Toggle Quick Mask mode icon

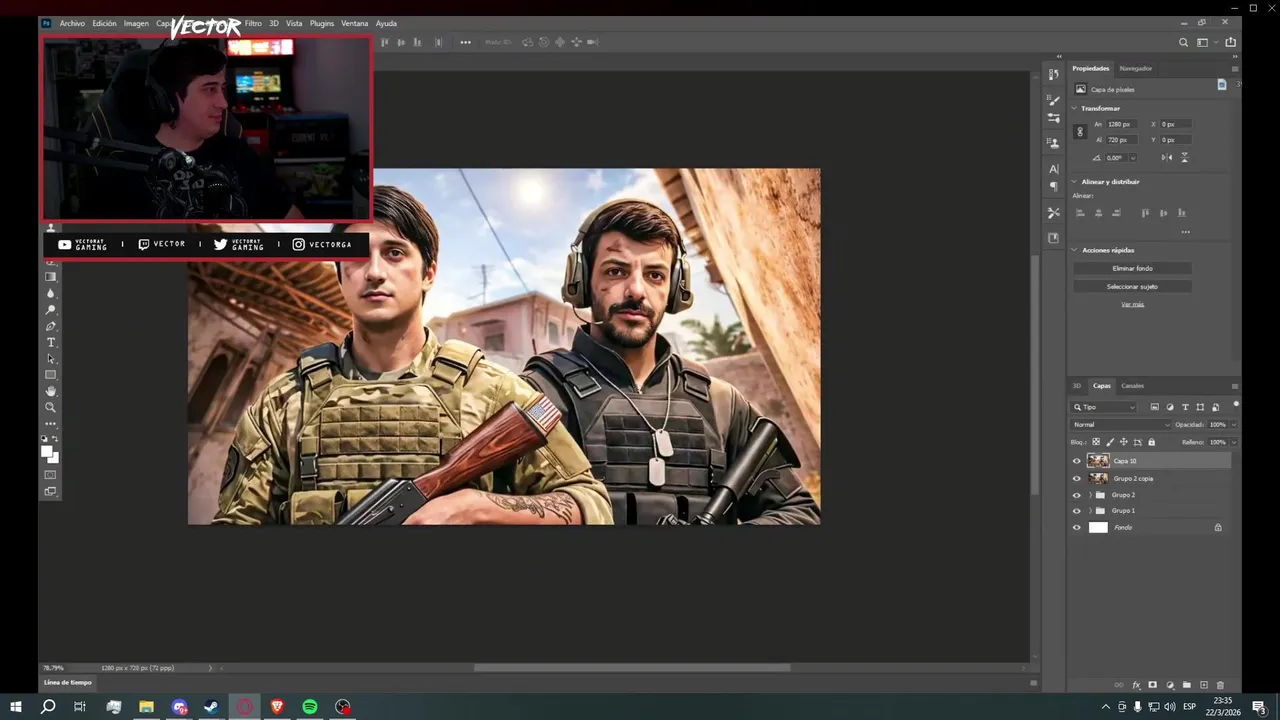(x=50, y=475)
